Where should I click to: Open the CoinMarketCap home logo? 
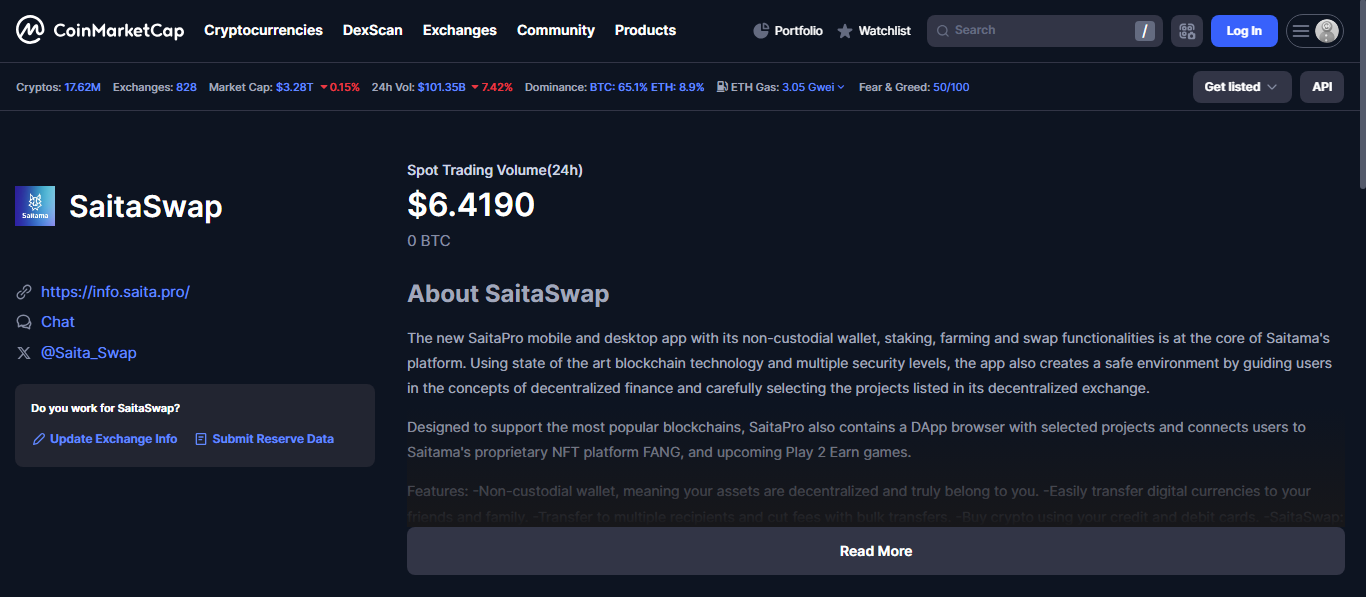100,31
